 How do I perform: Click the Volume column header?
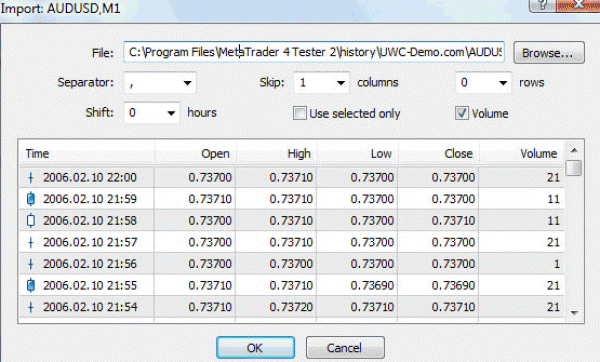click(x=522, y=153)
